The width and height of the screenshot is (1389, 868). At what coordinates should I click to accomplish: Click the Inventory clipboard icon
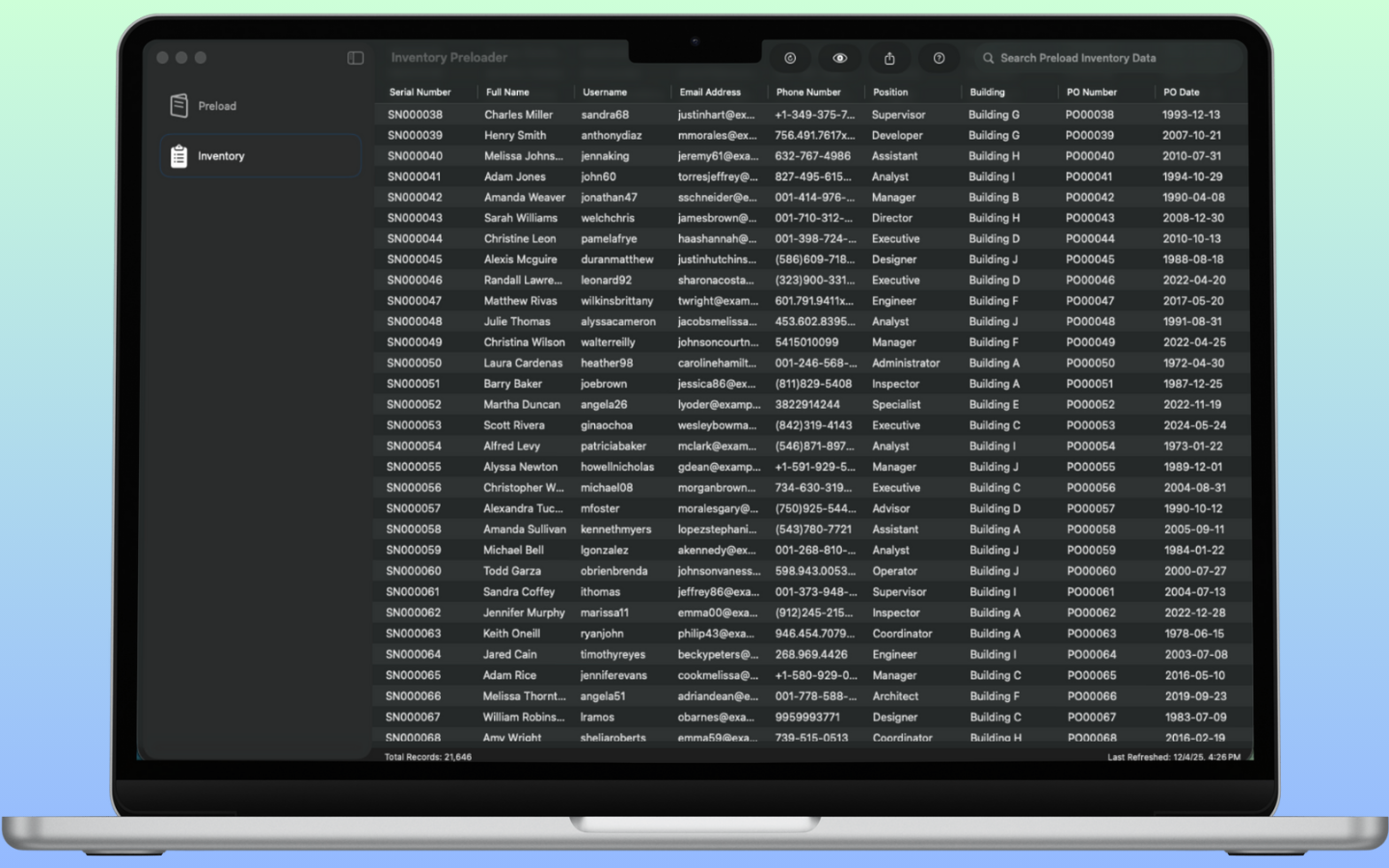tap(179, 156)
